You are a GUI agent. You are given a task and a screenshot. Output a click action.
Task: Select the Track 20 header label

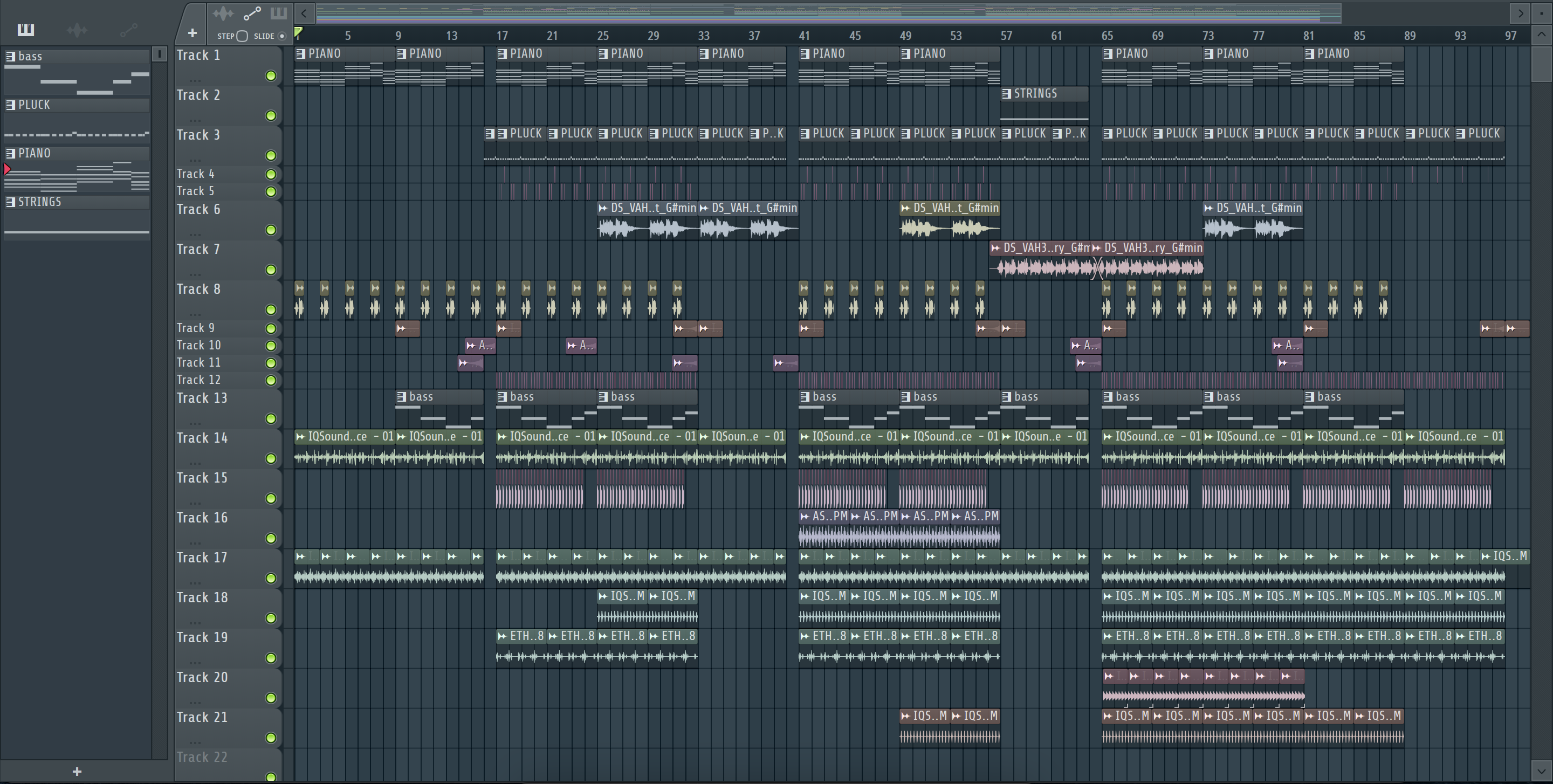click(x=202, y=677)
